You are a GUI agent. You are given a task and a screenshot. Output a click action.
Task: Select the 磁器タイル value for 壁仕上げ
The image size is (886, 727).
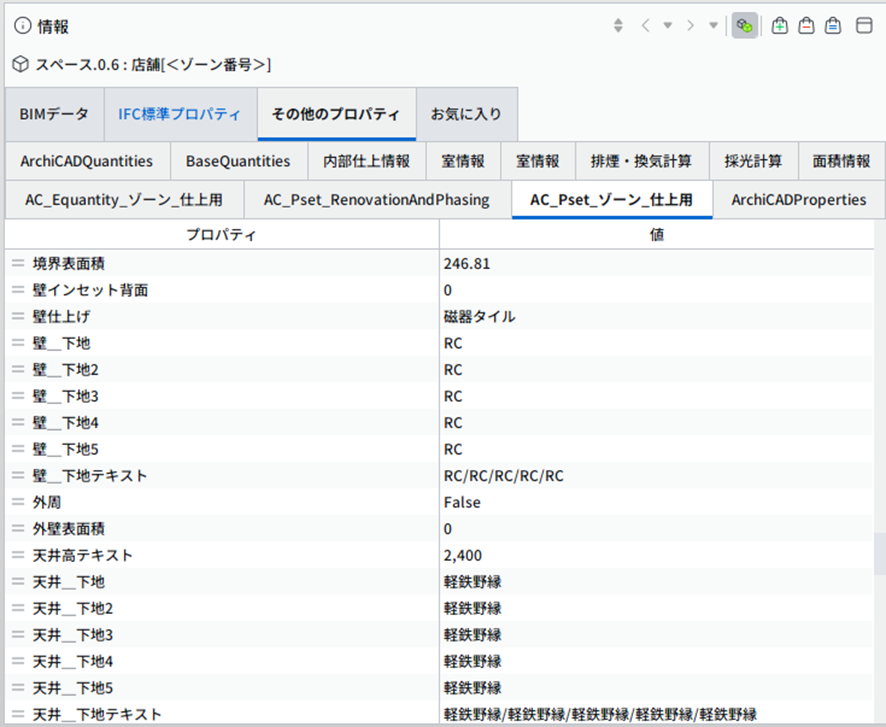479,316
